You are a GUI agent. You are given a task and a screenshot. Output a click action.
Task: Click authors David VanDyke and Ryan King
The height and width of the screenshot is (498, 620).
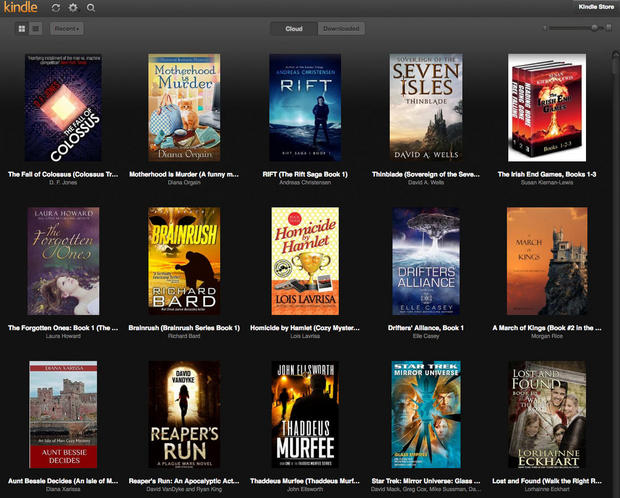click(x=184, y=489)
